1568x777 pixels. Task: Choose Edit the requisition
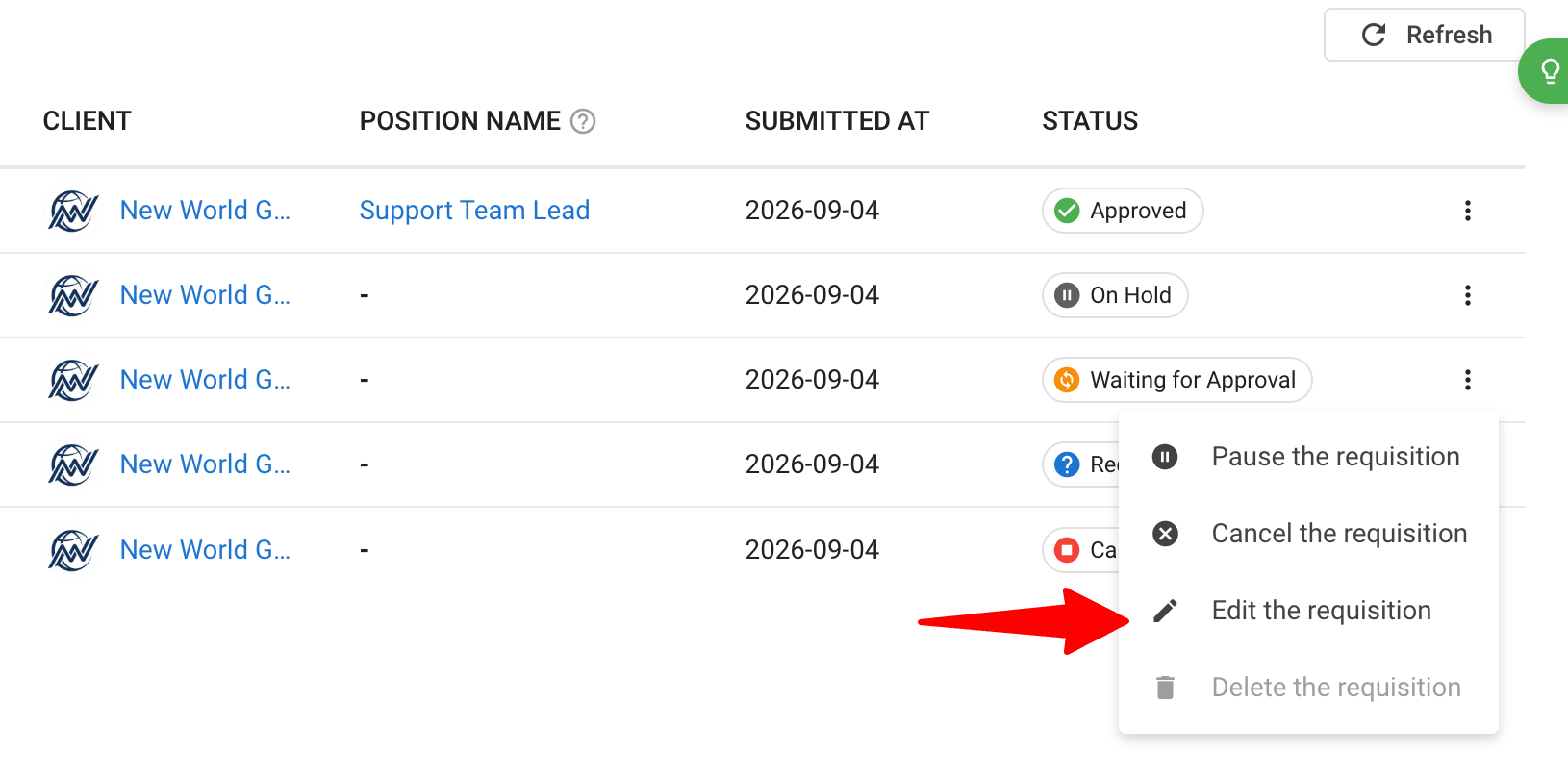tap(1308, 611)
